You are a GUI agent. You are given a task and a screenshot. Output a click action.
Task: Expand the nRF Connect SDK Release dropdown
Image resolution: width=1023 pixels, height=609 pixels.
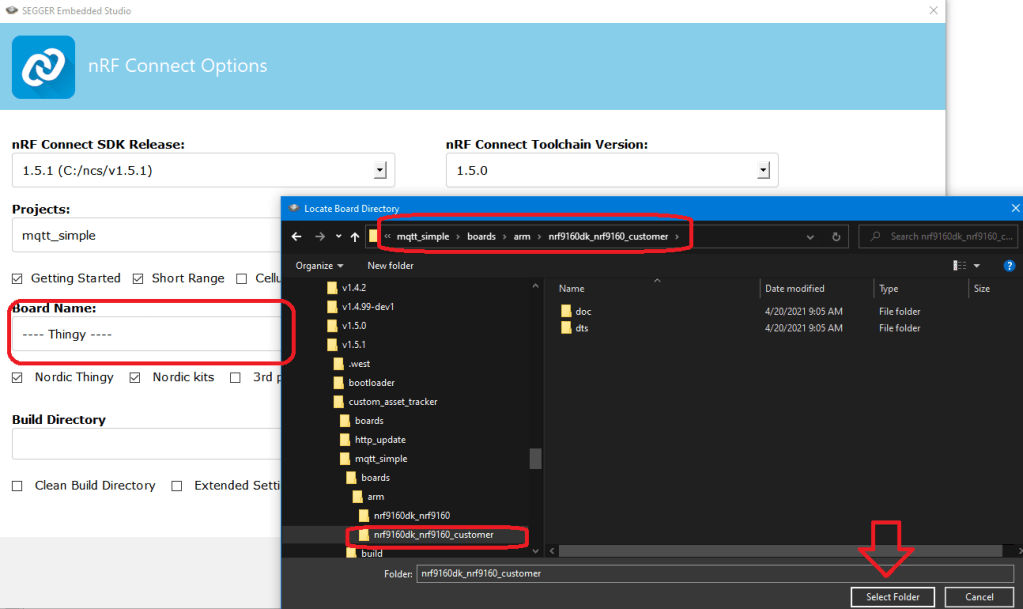[x=380, y=171]
